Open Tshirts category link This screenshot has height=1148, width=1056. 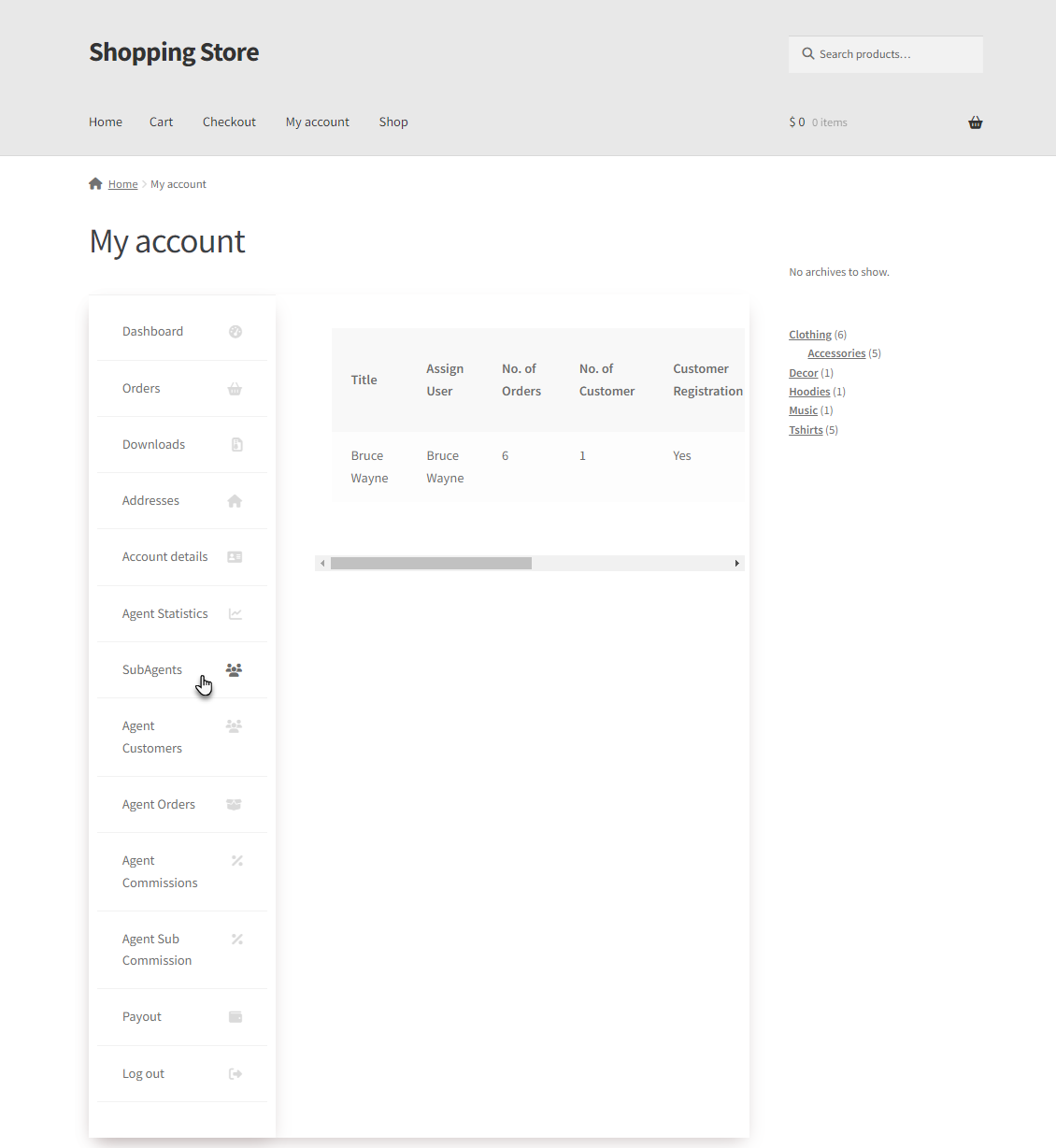click(806, 430)
